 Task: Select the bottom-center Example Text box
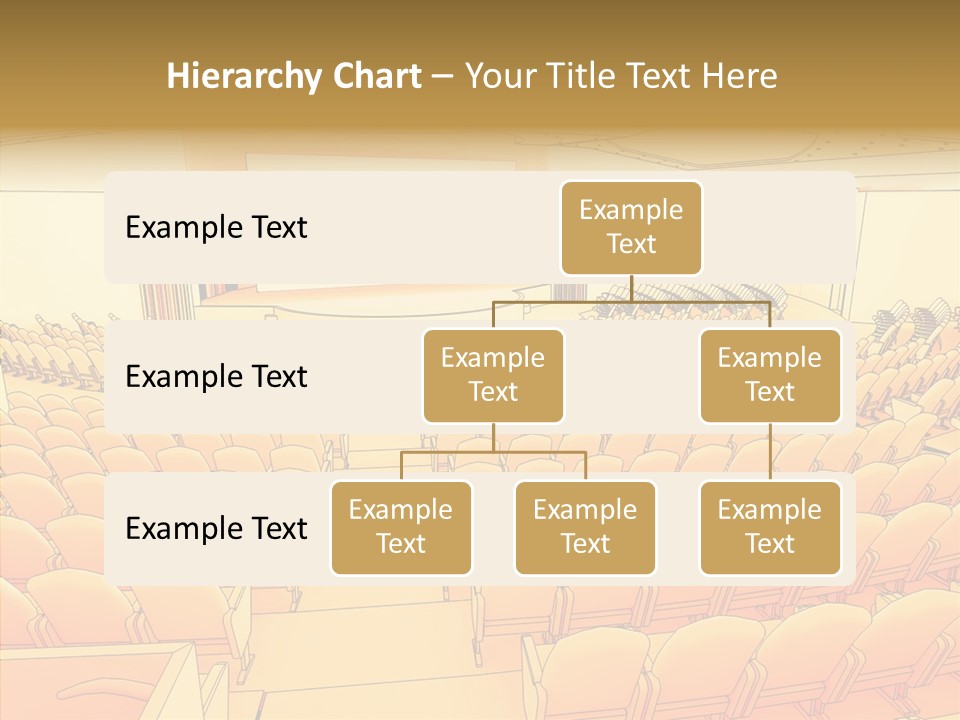(x=585, y=528)
